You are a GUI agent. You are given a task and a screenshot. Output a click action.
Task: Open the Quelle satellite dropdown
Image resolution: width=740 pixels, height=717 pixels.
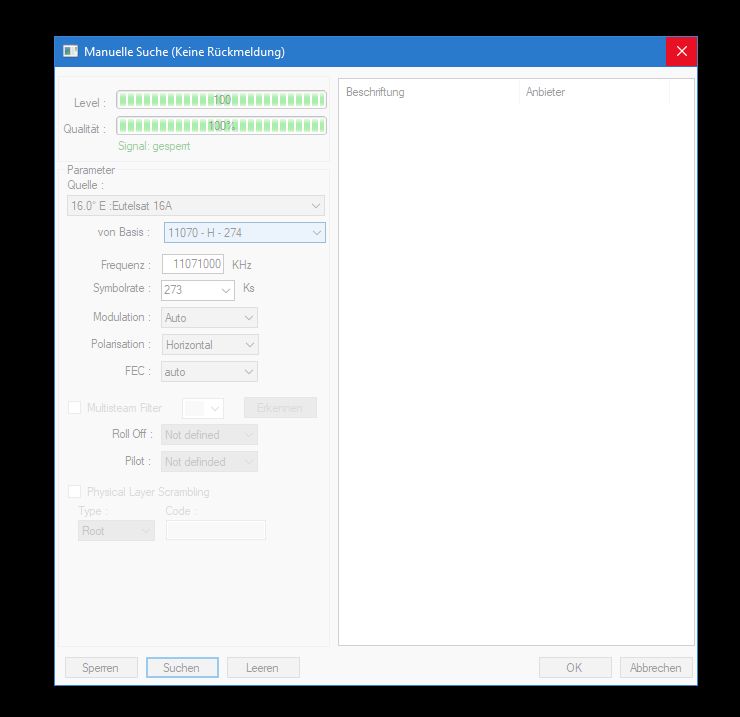(x=196, y=206)
